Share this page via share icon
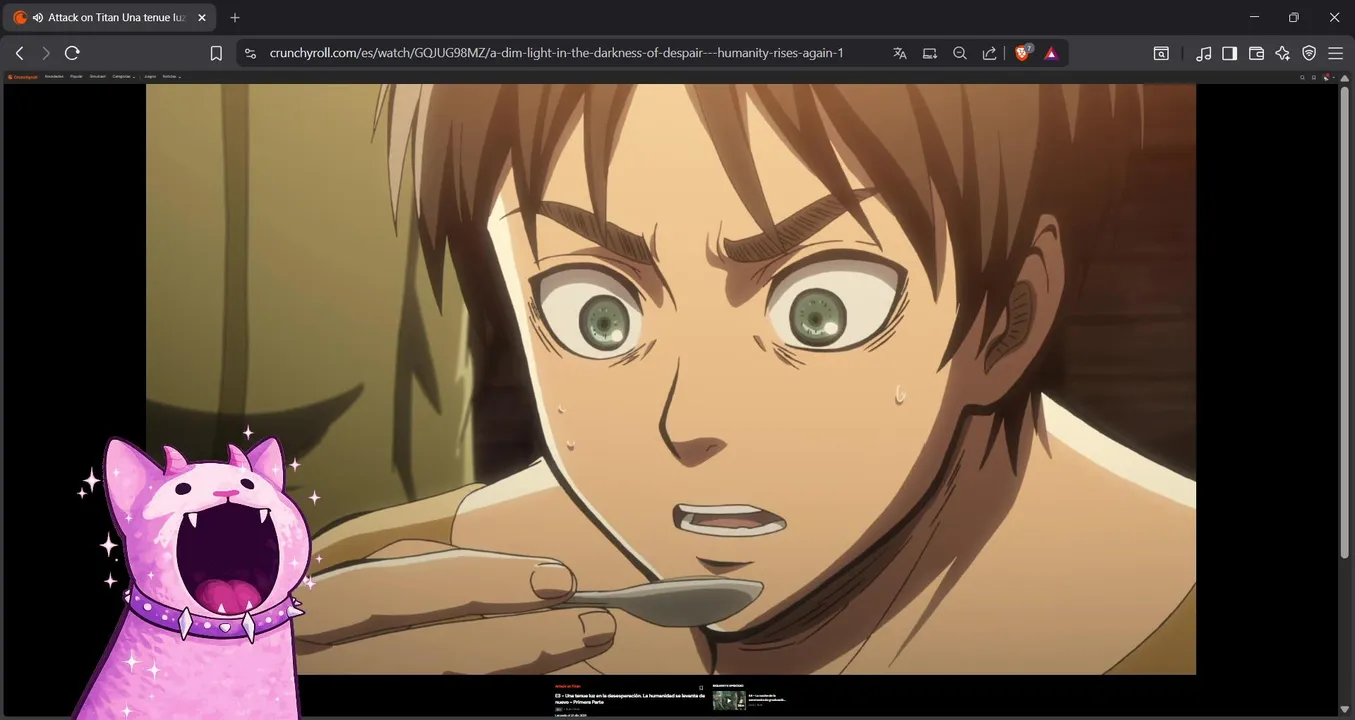 pos(989,53)
